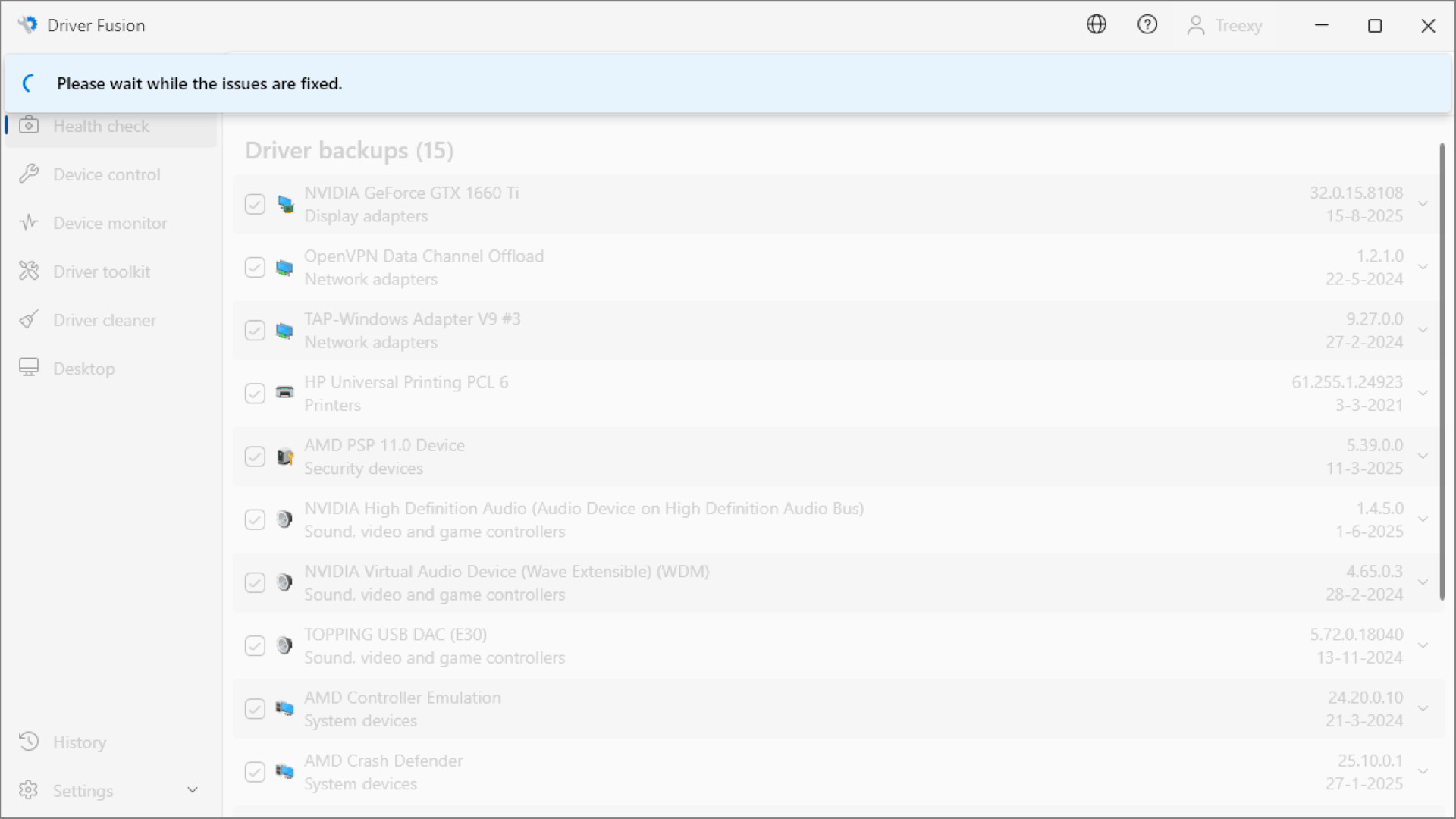1456x819 pixels.
Task: Deselect the TOPPING USB DAC backup
Action: point(255,645)
